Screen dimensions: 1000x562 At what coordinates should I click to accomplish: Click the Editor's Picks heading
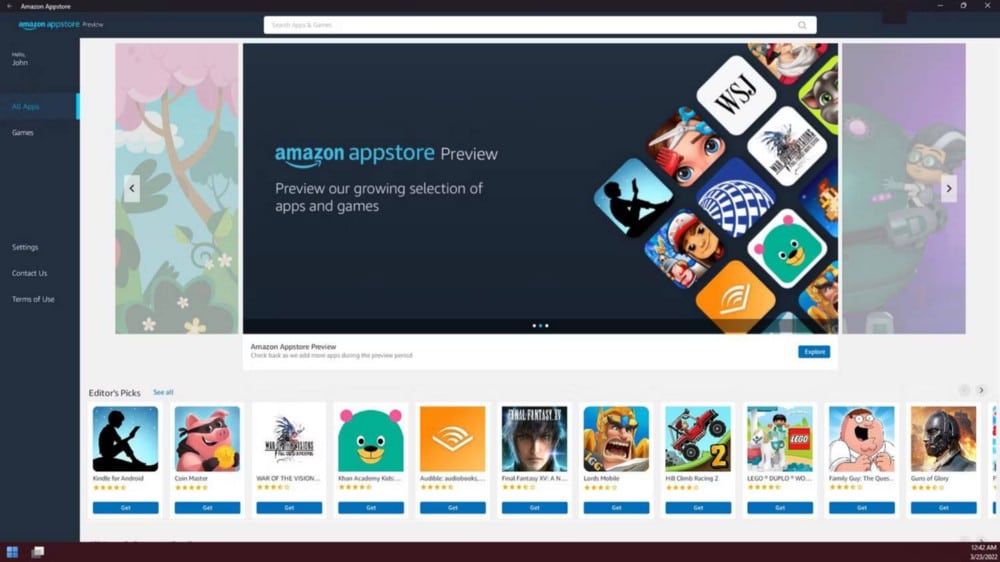114,392
